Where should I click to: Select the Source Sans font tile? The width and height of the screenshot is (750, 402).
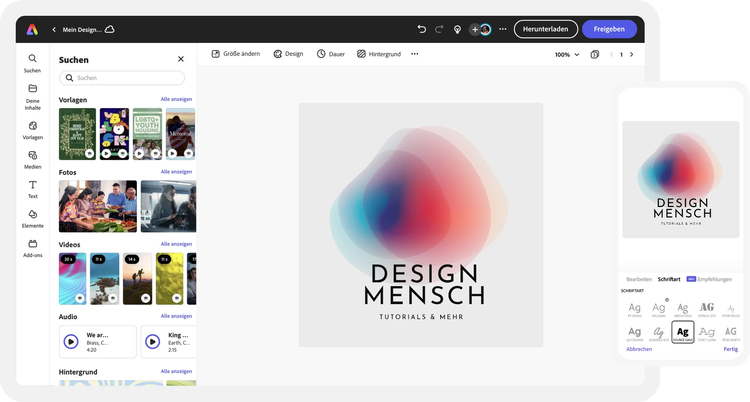click(683, 331)
